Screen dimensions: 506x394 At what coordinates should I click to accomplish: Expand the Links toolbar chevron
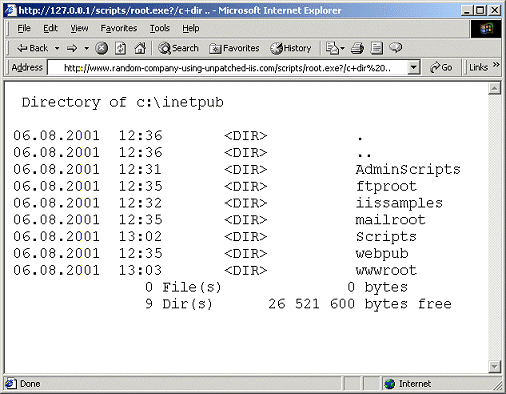(496, 64)
